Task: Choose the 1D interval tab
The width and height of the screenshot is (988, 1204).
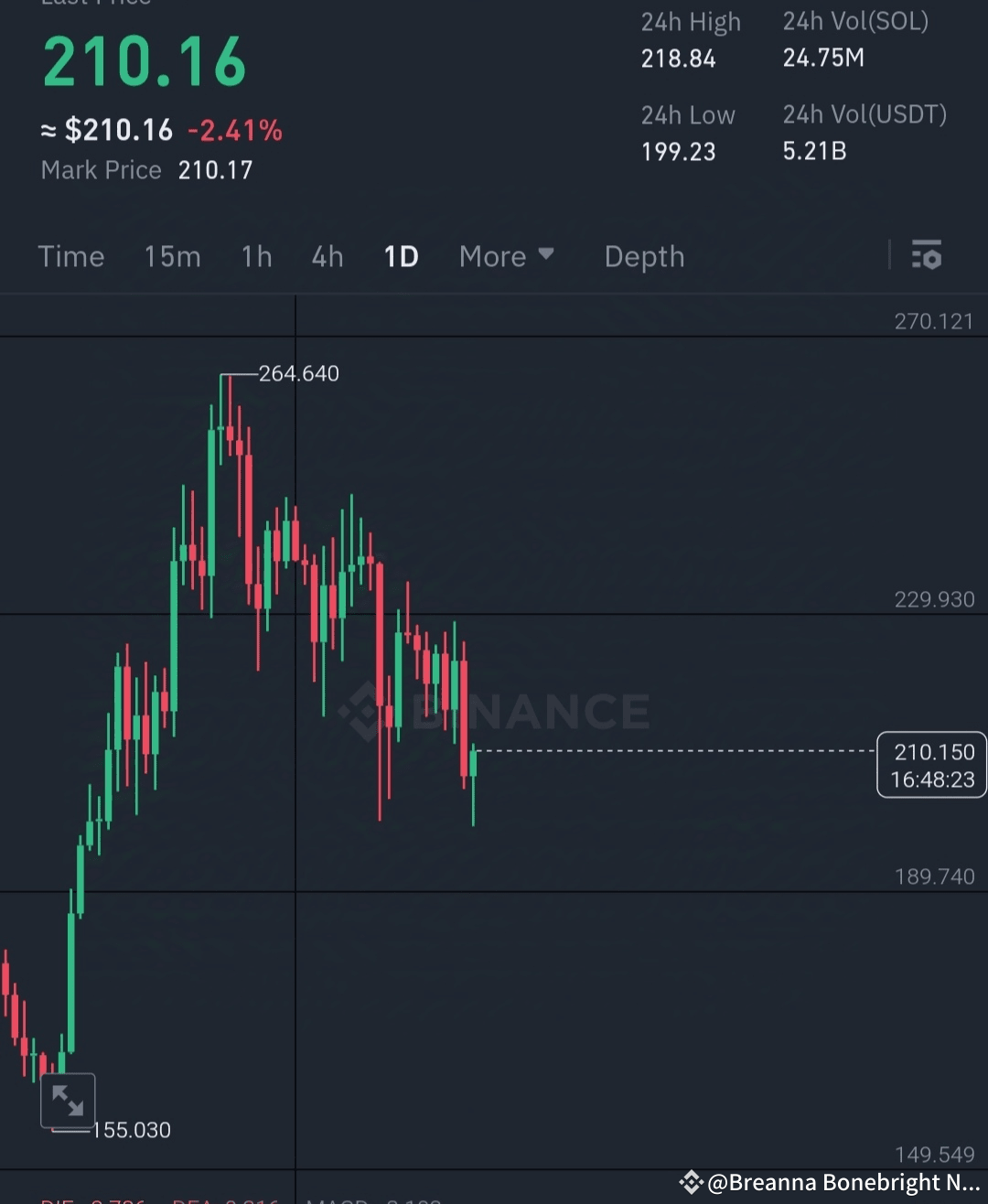Action: (x=402, y=256)
